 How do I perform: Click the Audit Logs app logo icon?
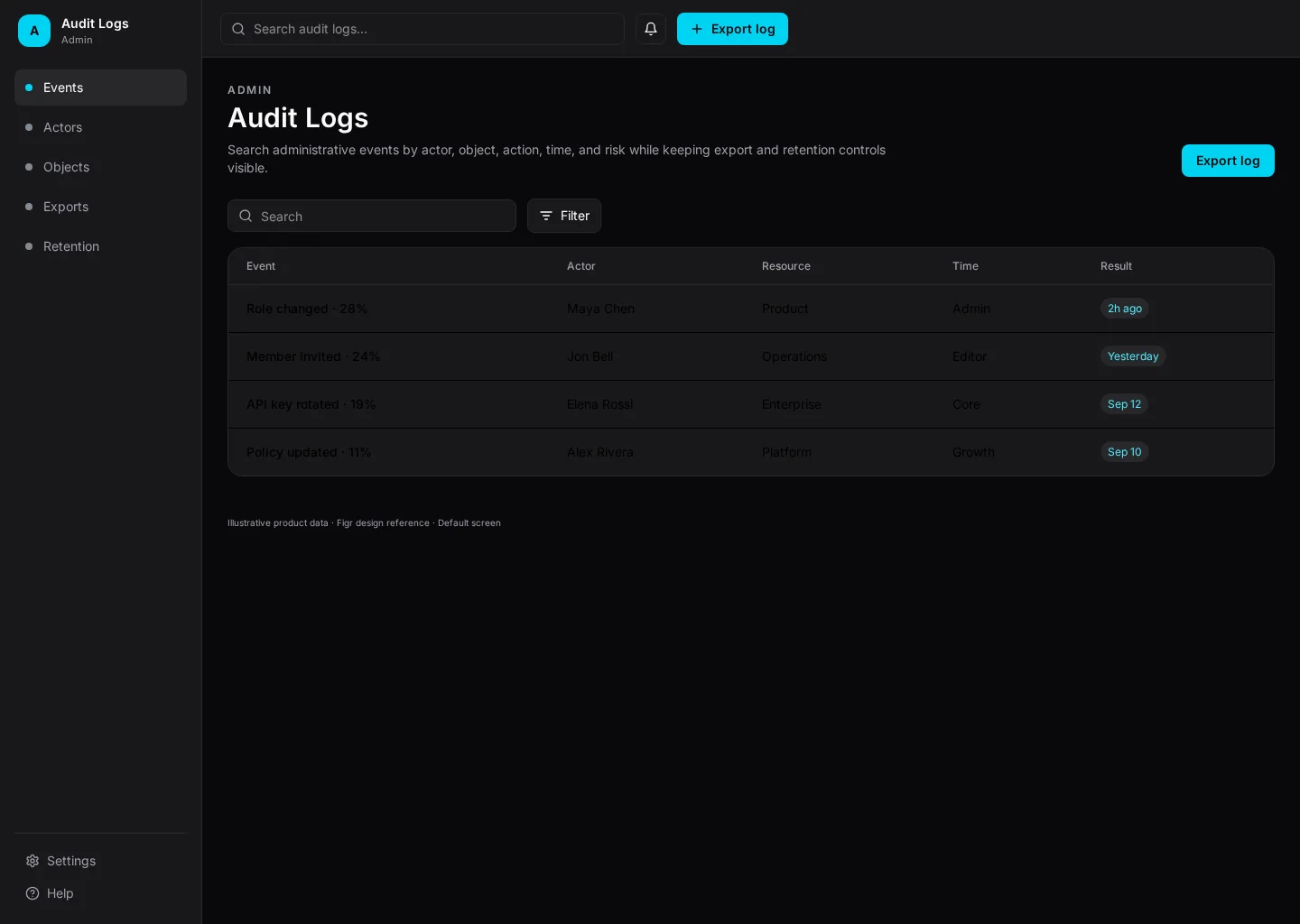(34, 31)
